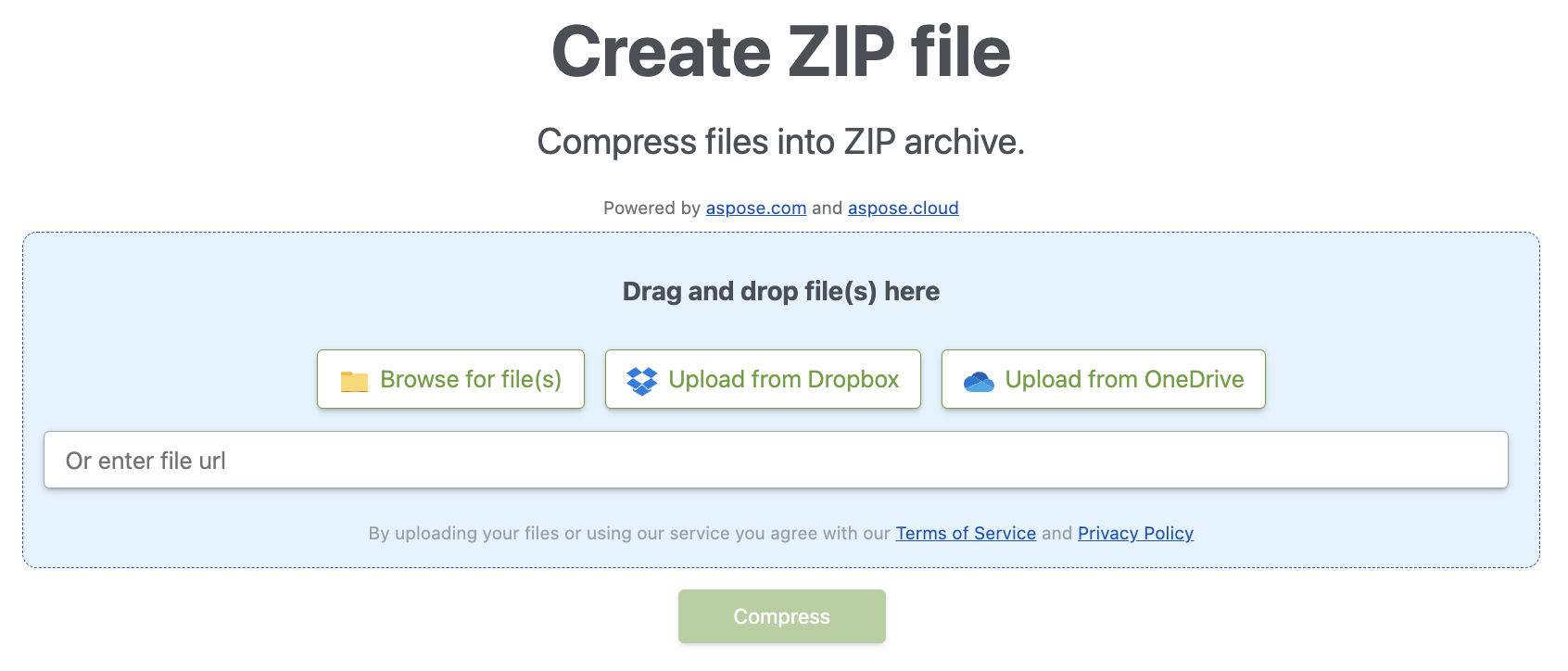1568x671 pixels.
Task: Click the word 'ZIP' in the subtitle
Action: (x=868, y=142)
